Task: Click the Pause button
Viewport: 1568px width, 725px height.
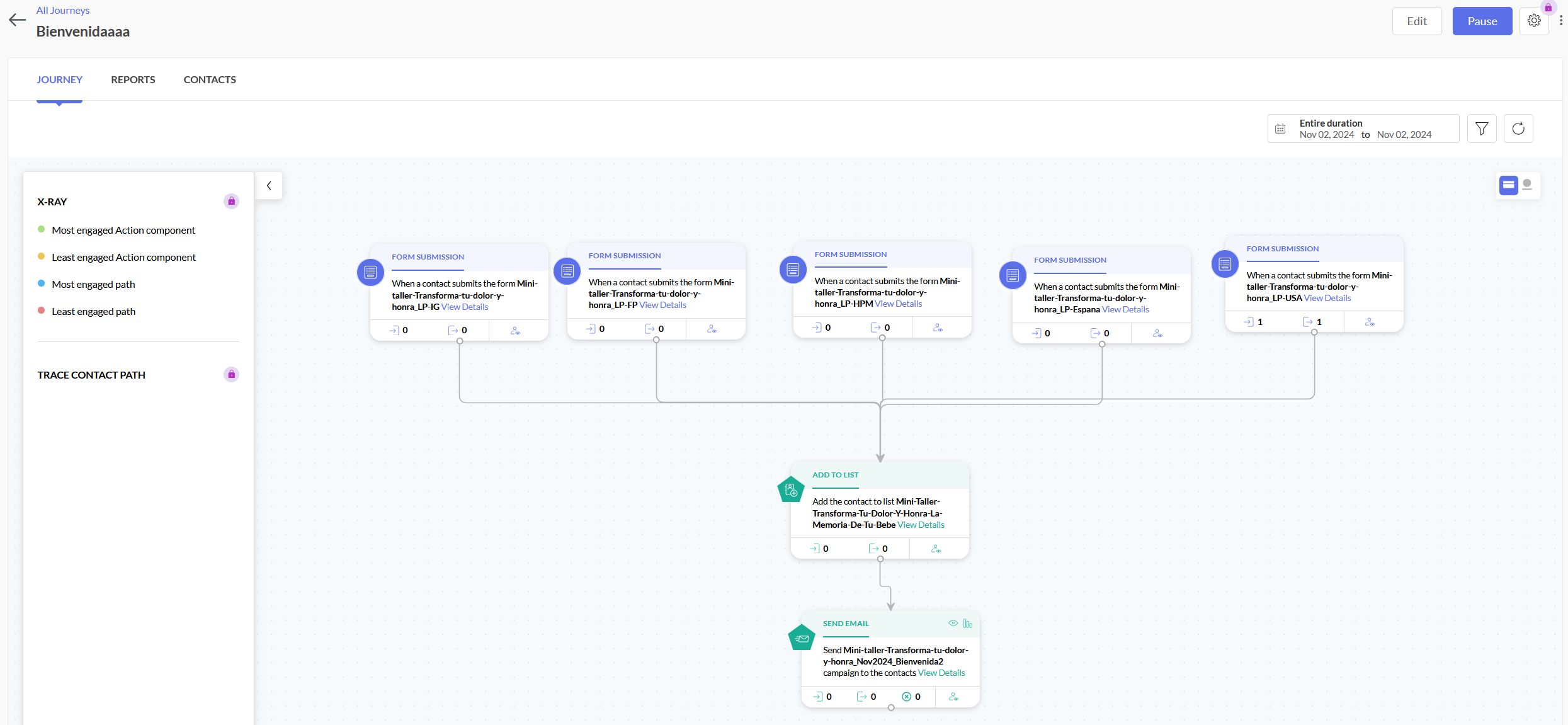Action: (1482, 21)
